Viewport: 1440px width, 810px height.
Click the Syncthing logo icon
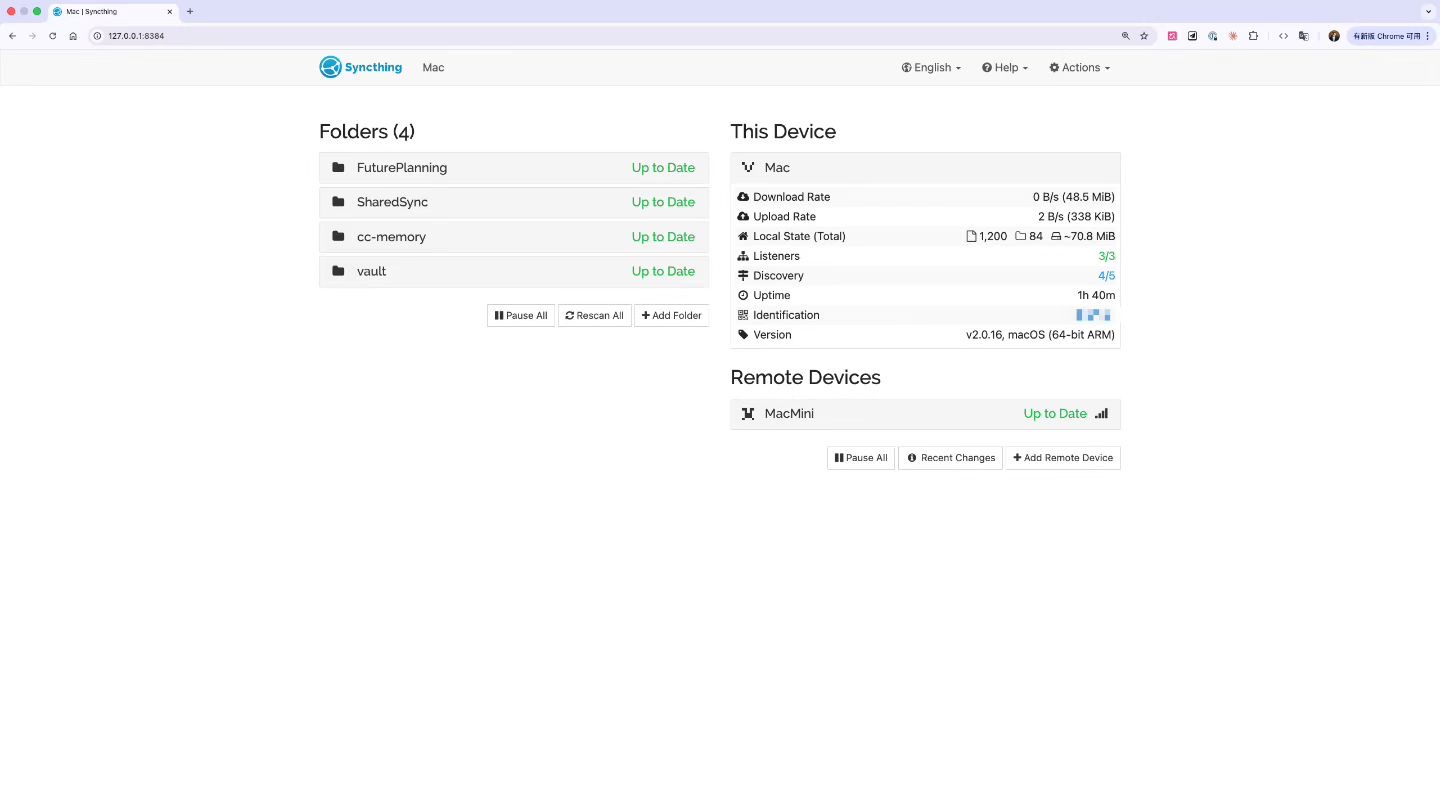tap(330, 67)
